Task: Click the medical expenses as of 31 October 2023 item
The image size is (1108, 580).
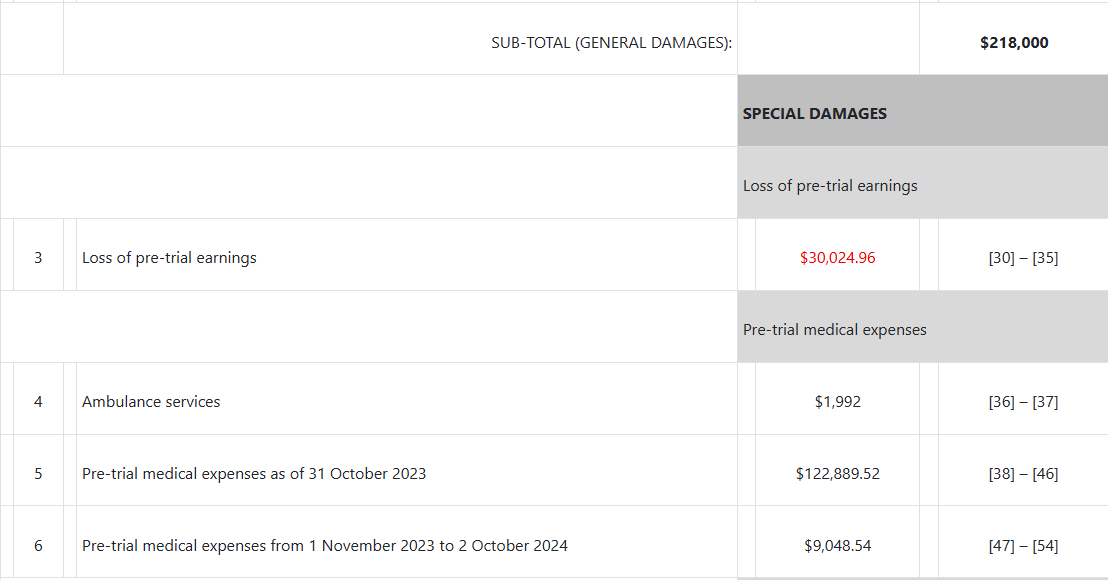Action: (x=254, y=474)
